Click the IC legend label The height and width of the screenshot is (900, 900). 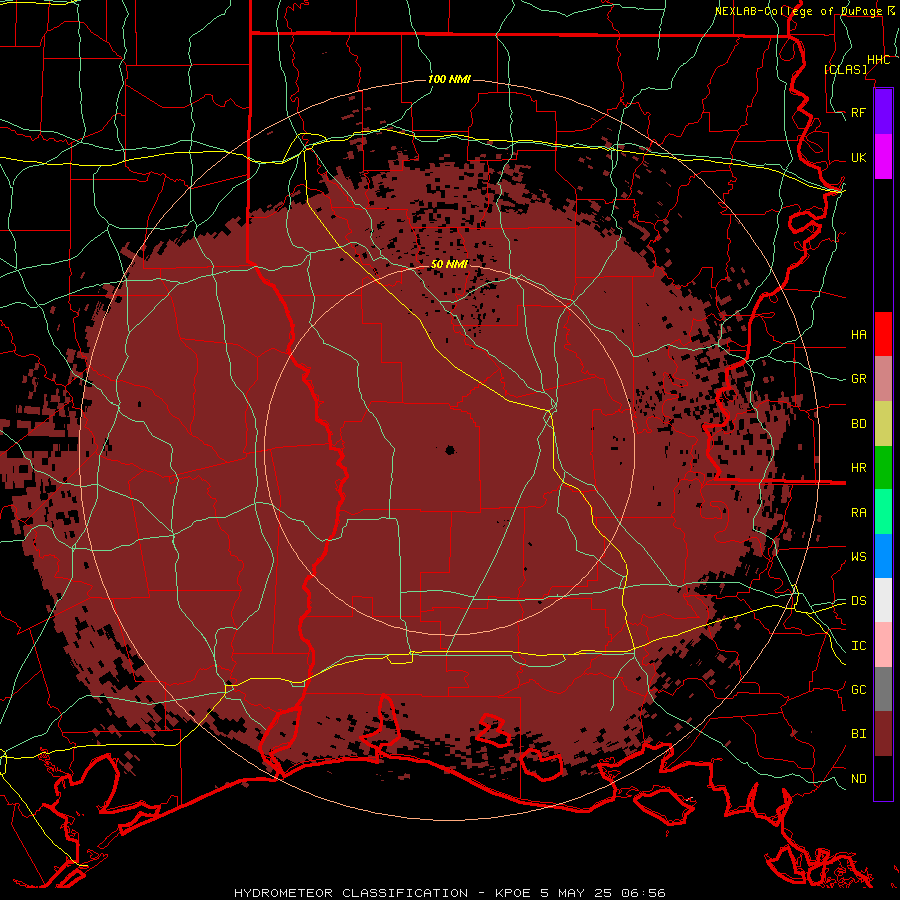(859, 646)
